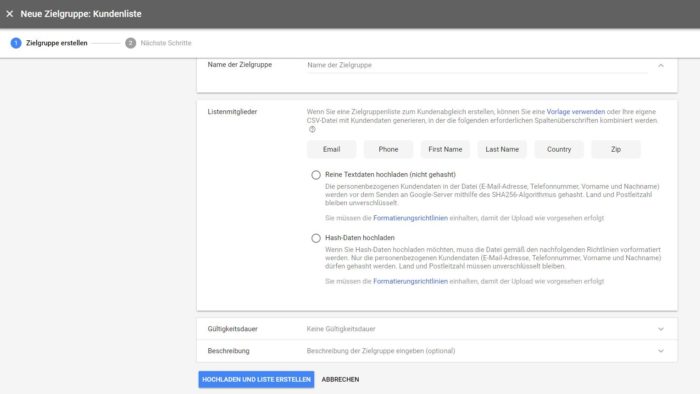700x394 pixels.
Task: Open the Vorlage verwenden link
Action: (x=575, y=112)
